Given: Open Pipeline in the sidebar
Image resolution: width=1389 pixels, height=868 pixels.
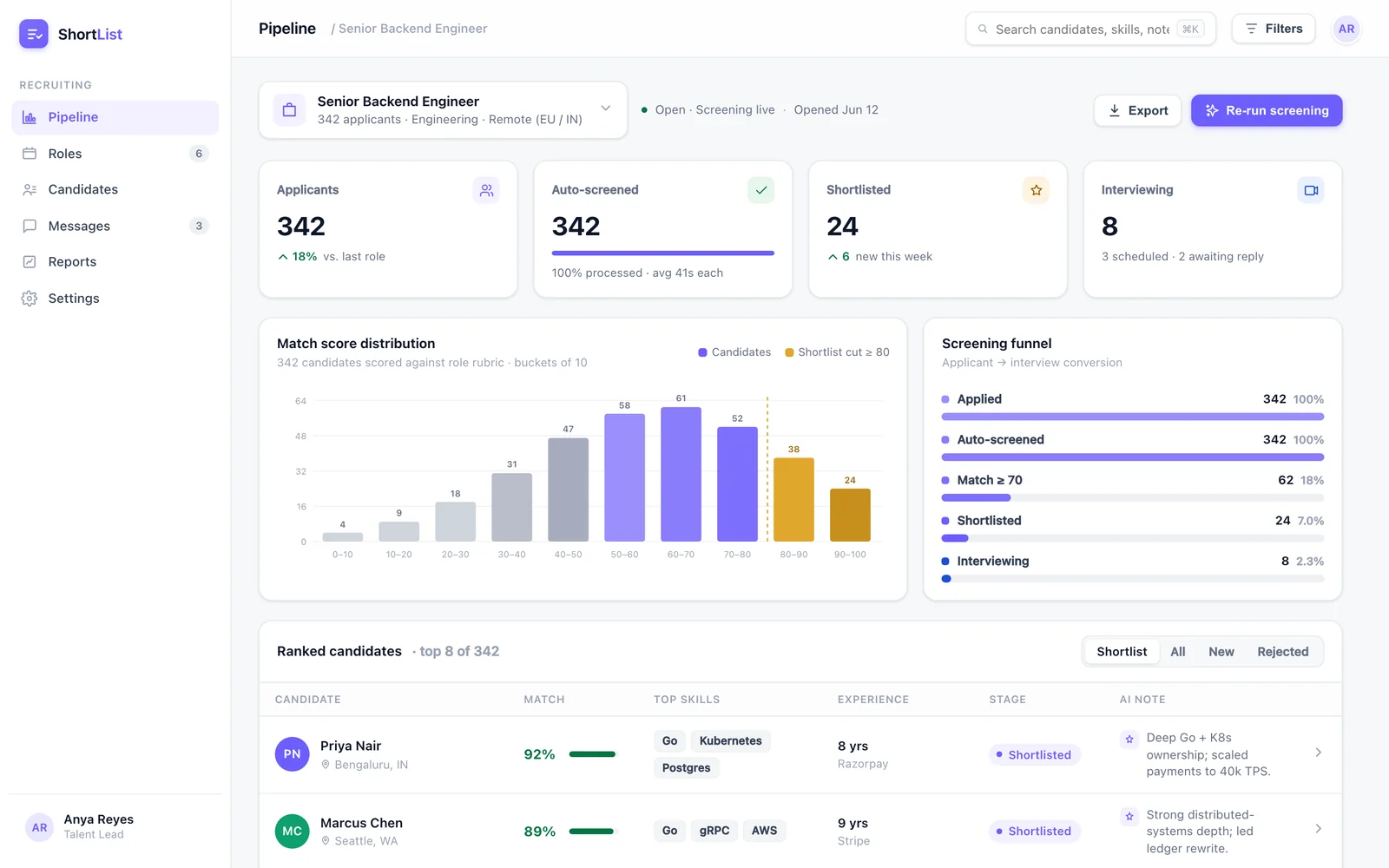Looking at the screenshot, I should click(115, 117).
